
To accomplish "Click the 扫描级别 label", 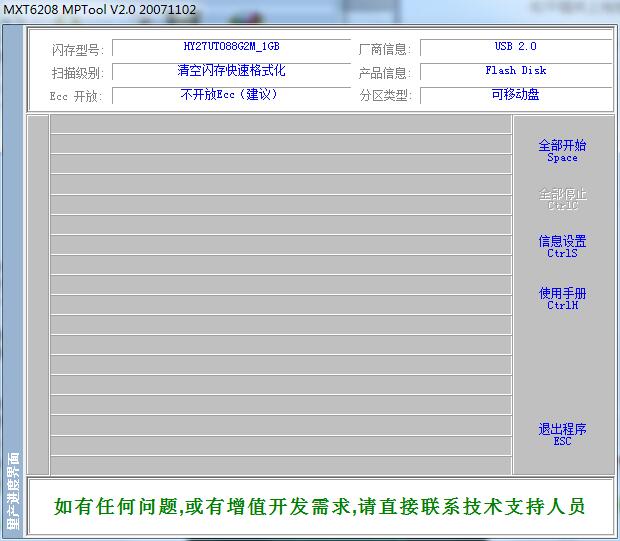I will point(78,73).
